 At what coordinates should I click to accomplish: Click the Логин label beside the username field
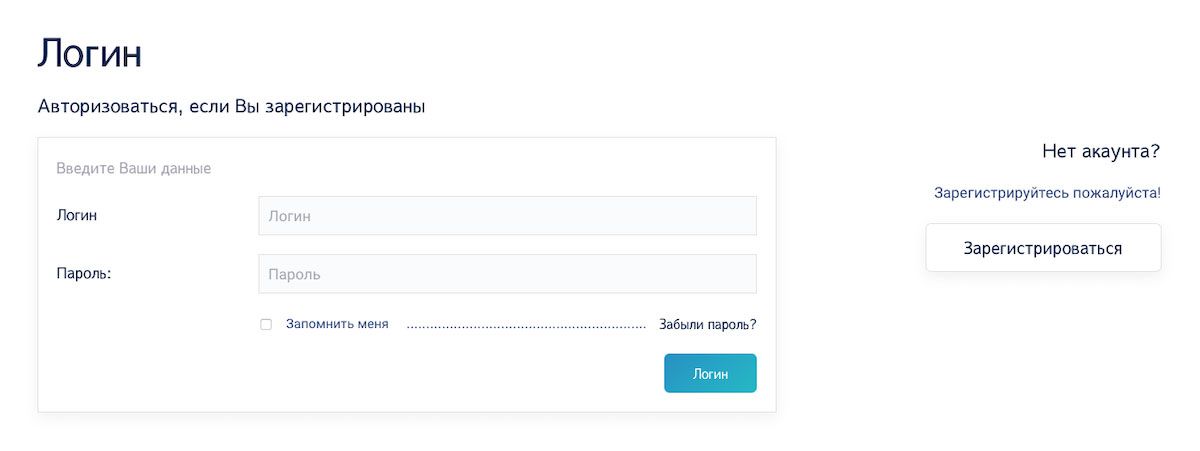77,215
